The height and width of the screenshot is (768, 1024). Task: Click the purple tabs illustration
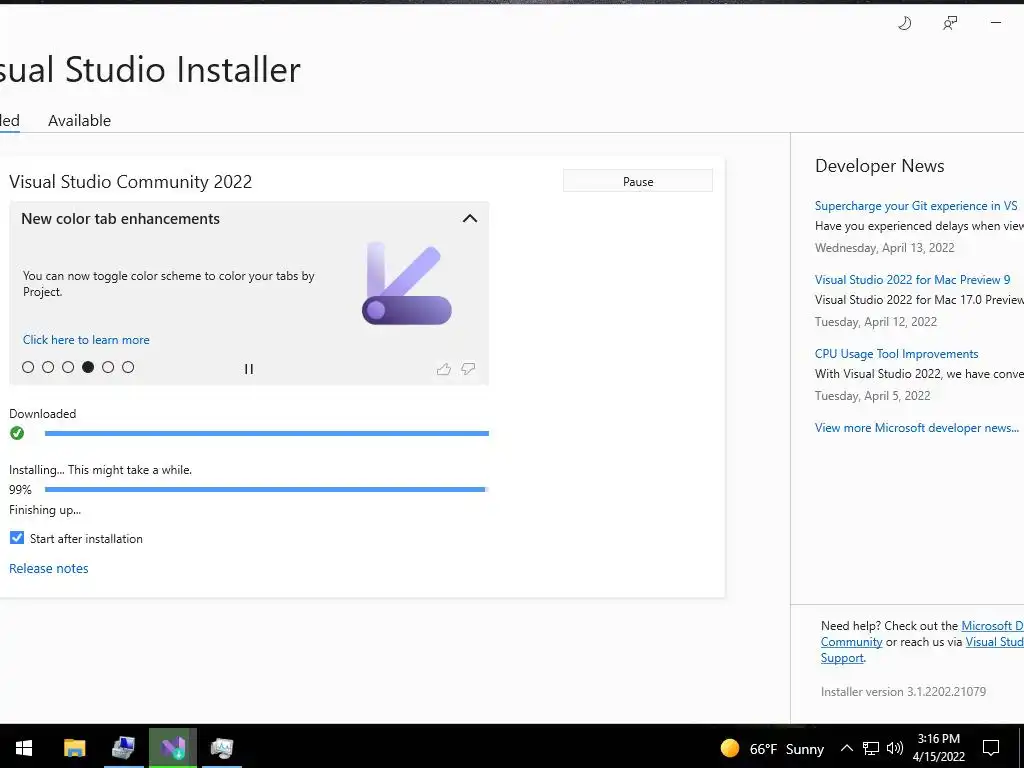[407, 283]
